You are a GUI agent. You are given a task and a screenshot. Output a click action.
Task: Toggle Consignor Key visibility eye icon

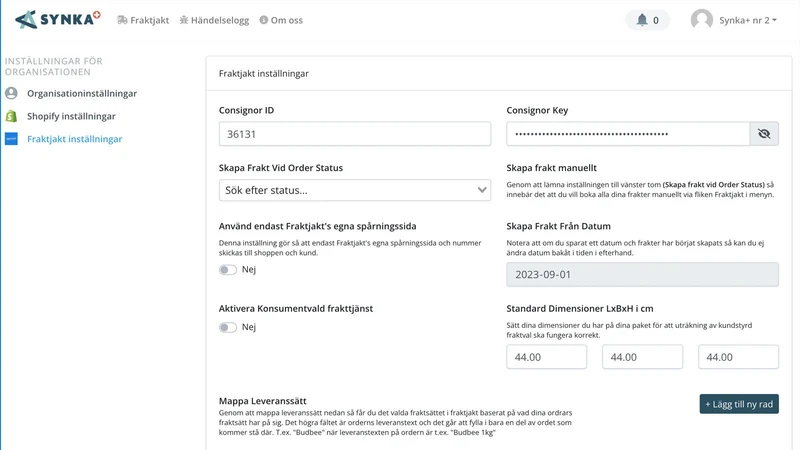pyautogui.click(x=764, y=134)
